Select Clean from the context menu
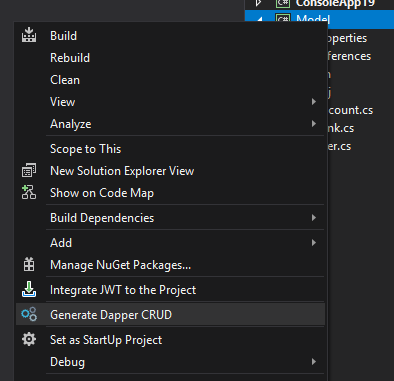The image size is (394, 381). point(65,80)
